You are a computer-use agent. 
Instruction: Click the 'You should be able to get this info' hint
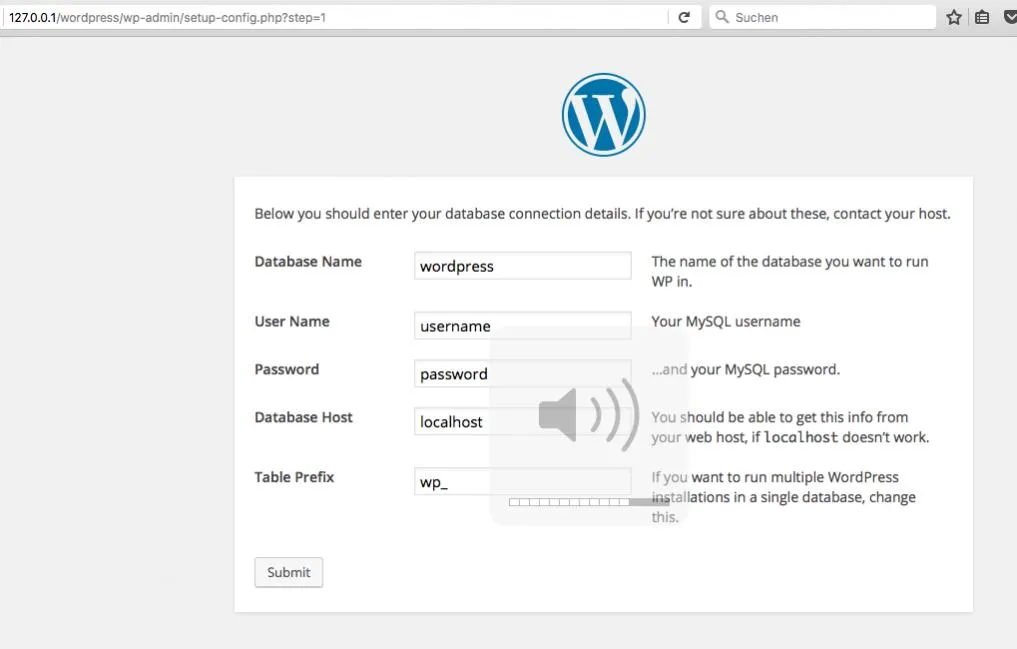[x=790, y=427]
